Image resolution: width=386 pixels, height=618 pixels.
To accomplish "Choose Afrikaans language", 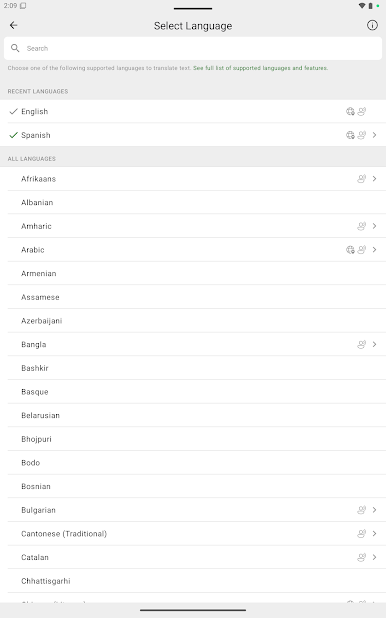I will click(193, 179).
